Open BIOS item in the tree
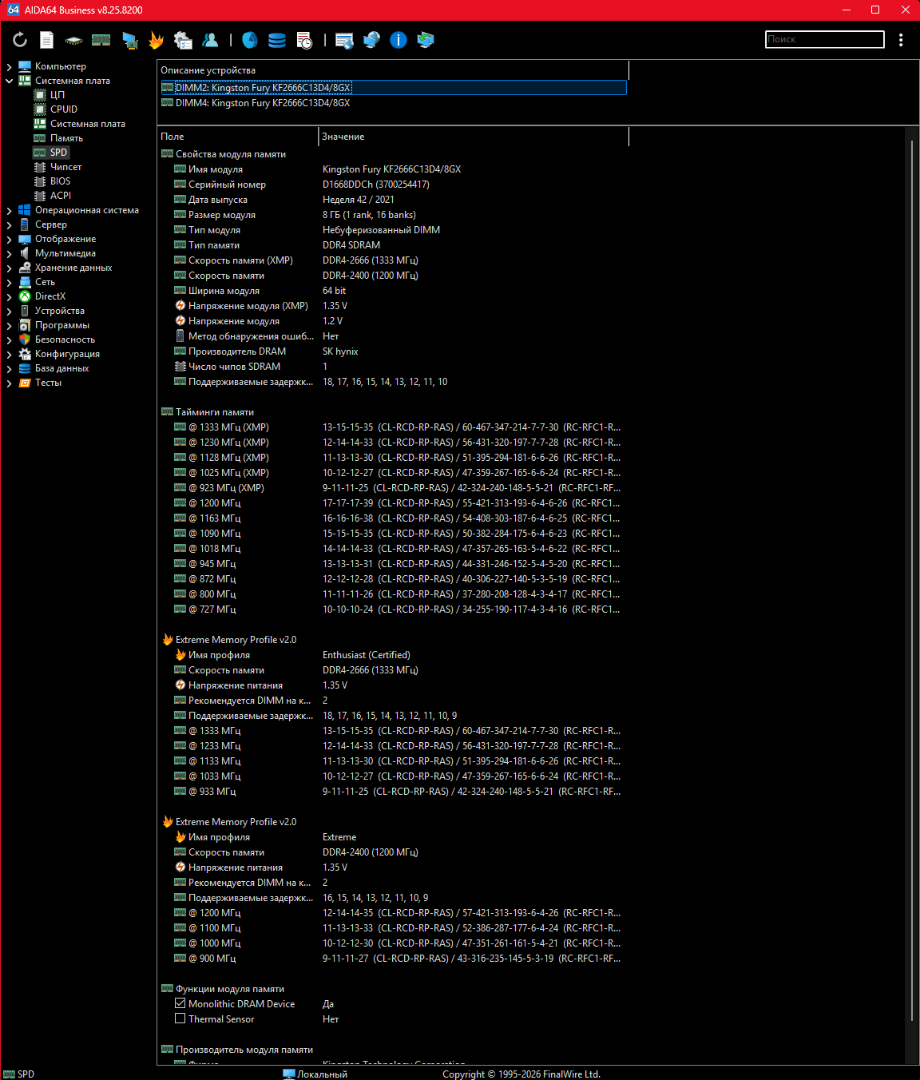This screenshot has height=1080, width=920. (60, 181)
